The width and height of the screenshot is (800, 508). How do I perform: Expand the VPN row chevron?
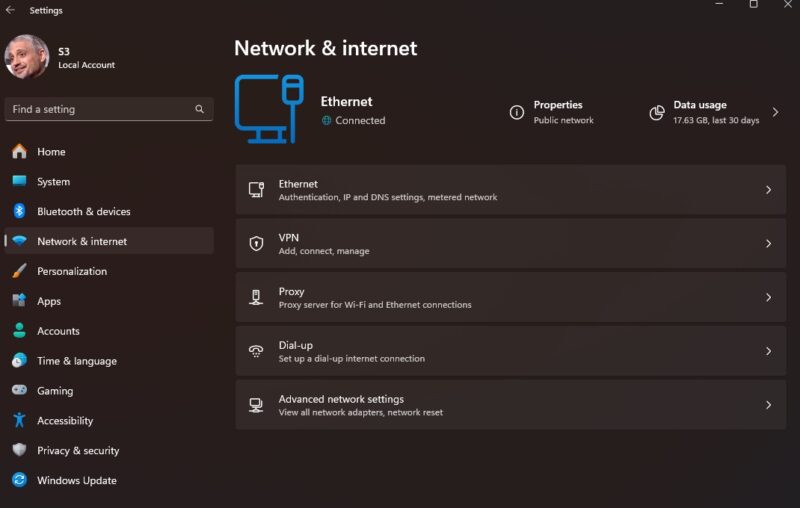tap(768, 244)
